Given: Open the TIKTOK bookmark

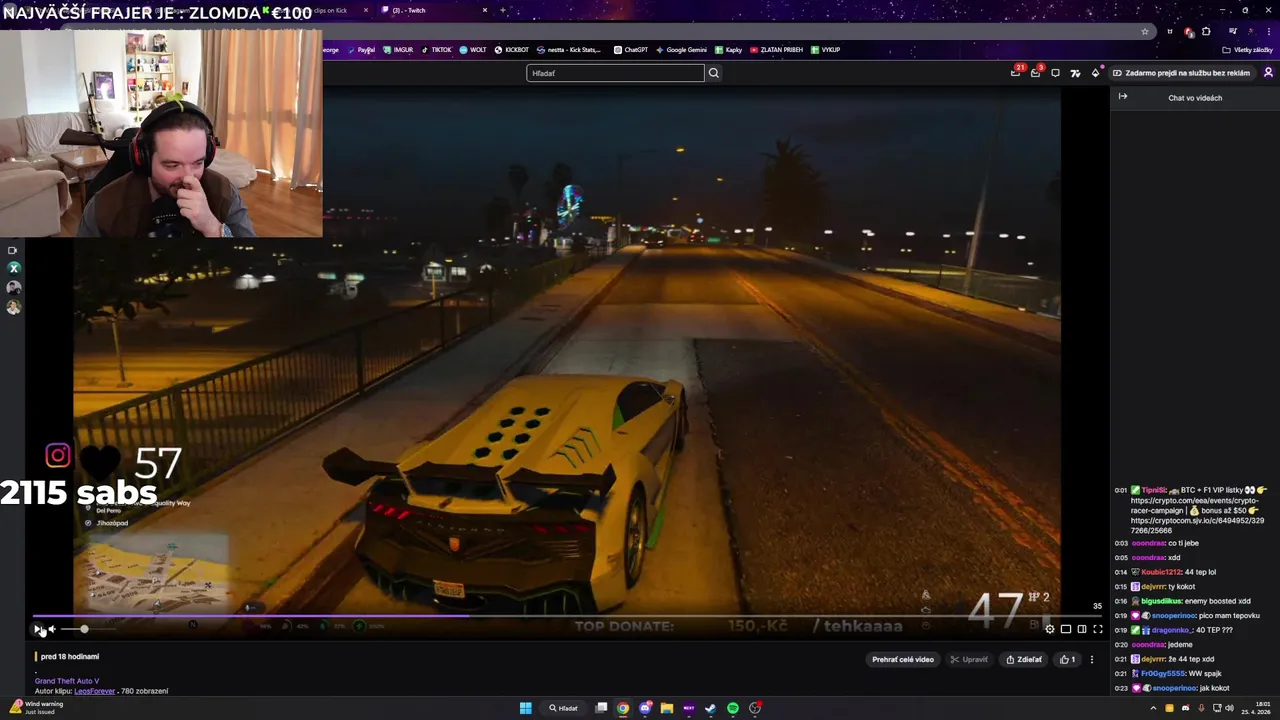Looking at the screenshot, I should coord(436,50).
